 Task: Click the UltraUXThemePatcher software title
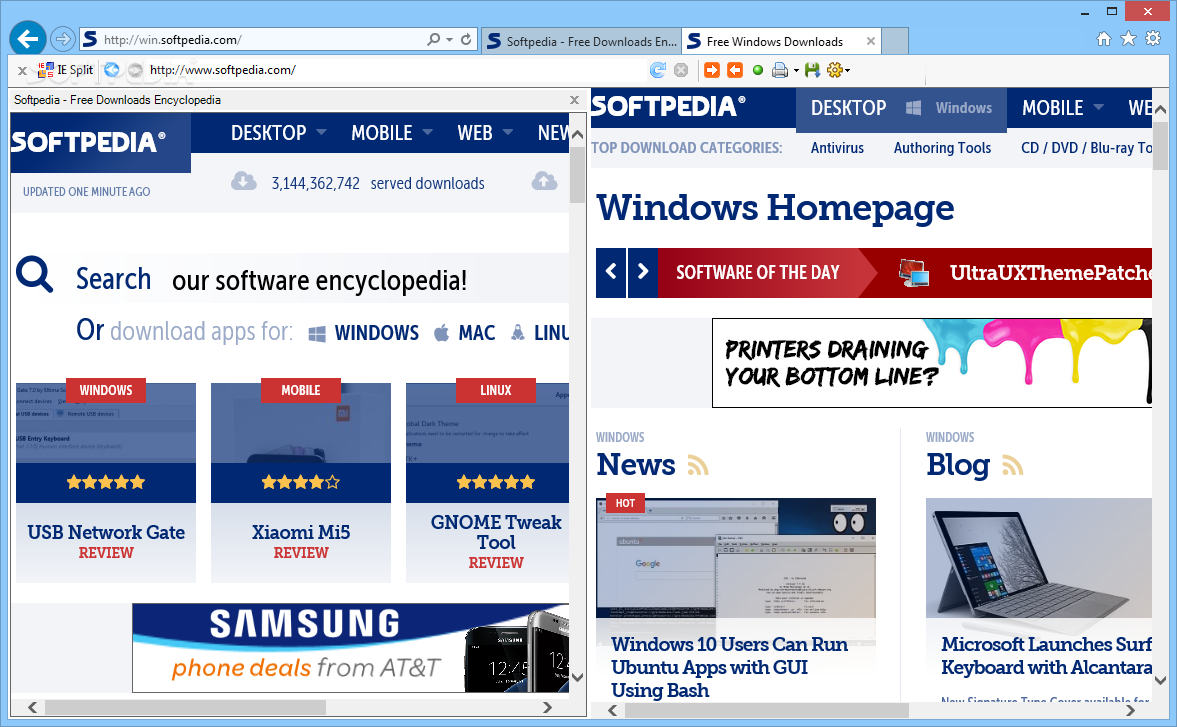1050,272
